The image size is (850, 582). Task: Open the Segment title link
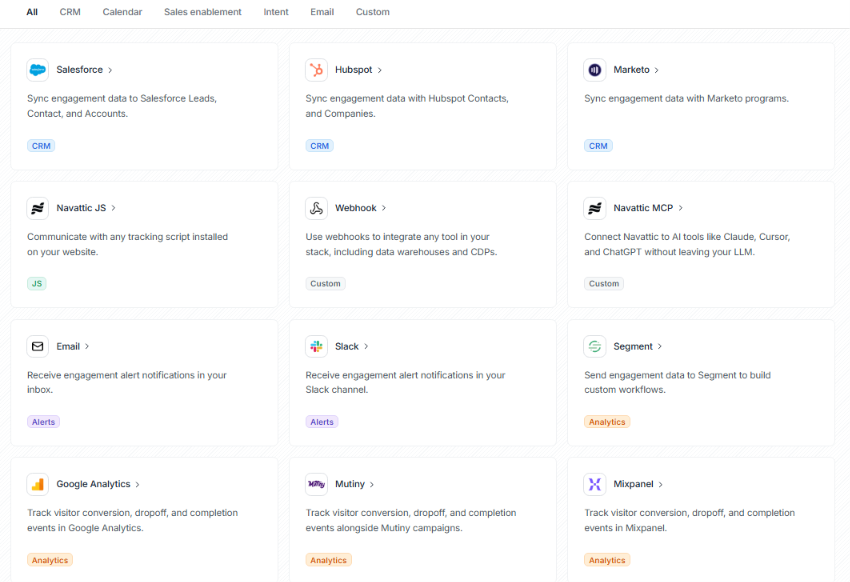click(x=633, y=346)
